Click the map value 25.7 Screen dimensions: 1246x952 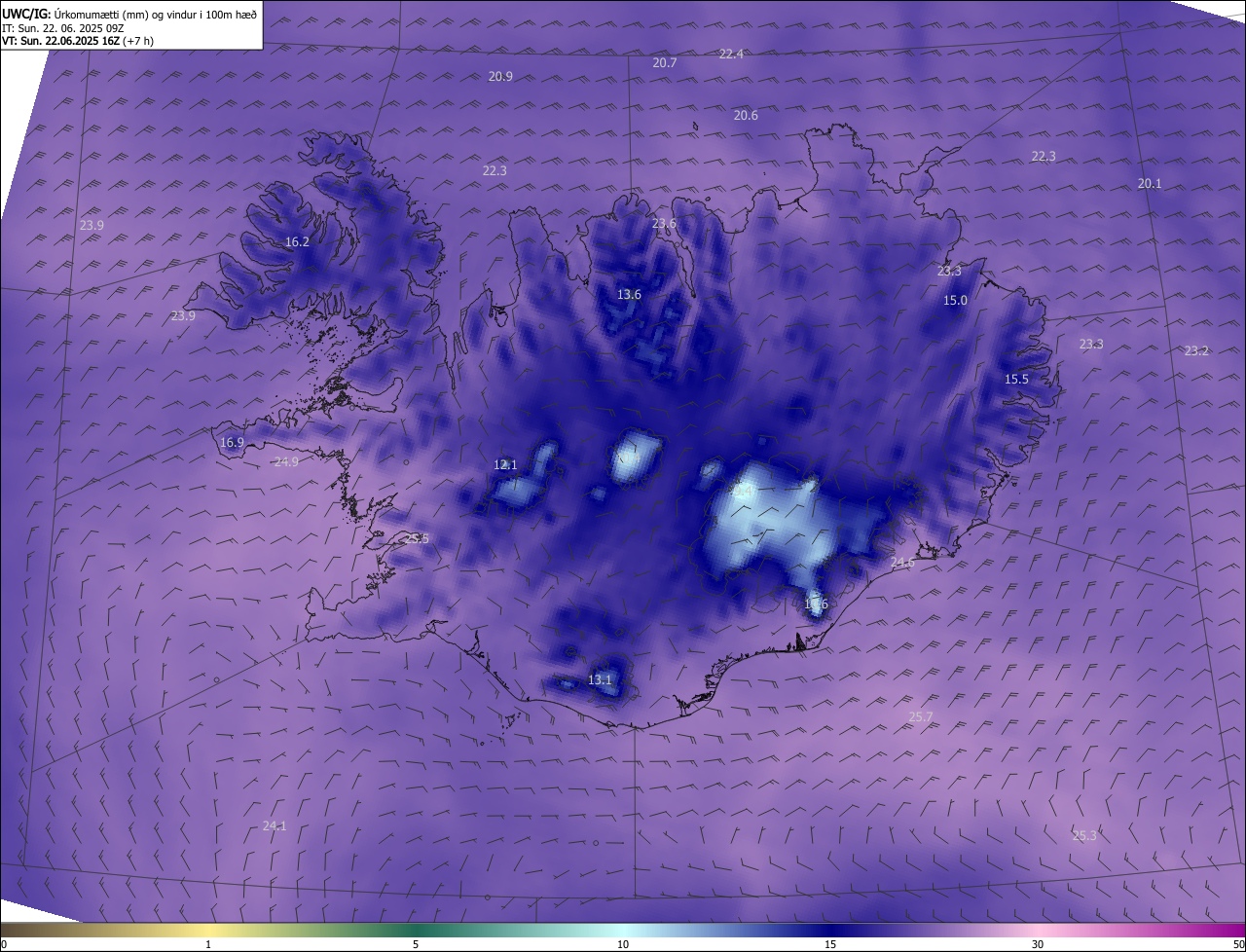point(920,716)
